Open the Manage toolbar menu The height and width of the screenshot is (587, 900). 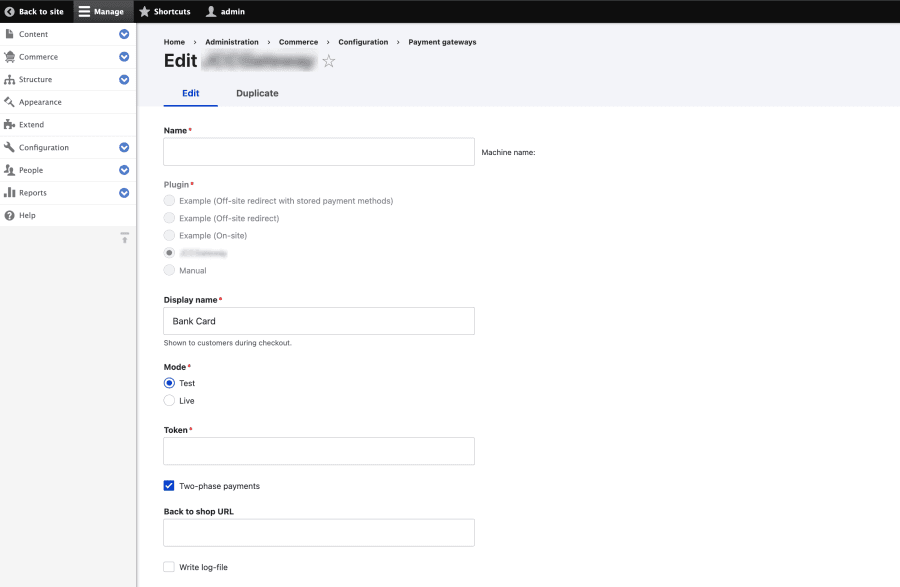coord(101,12)
